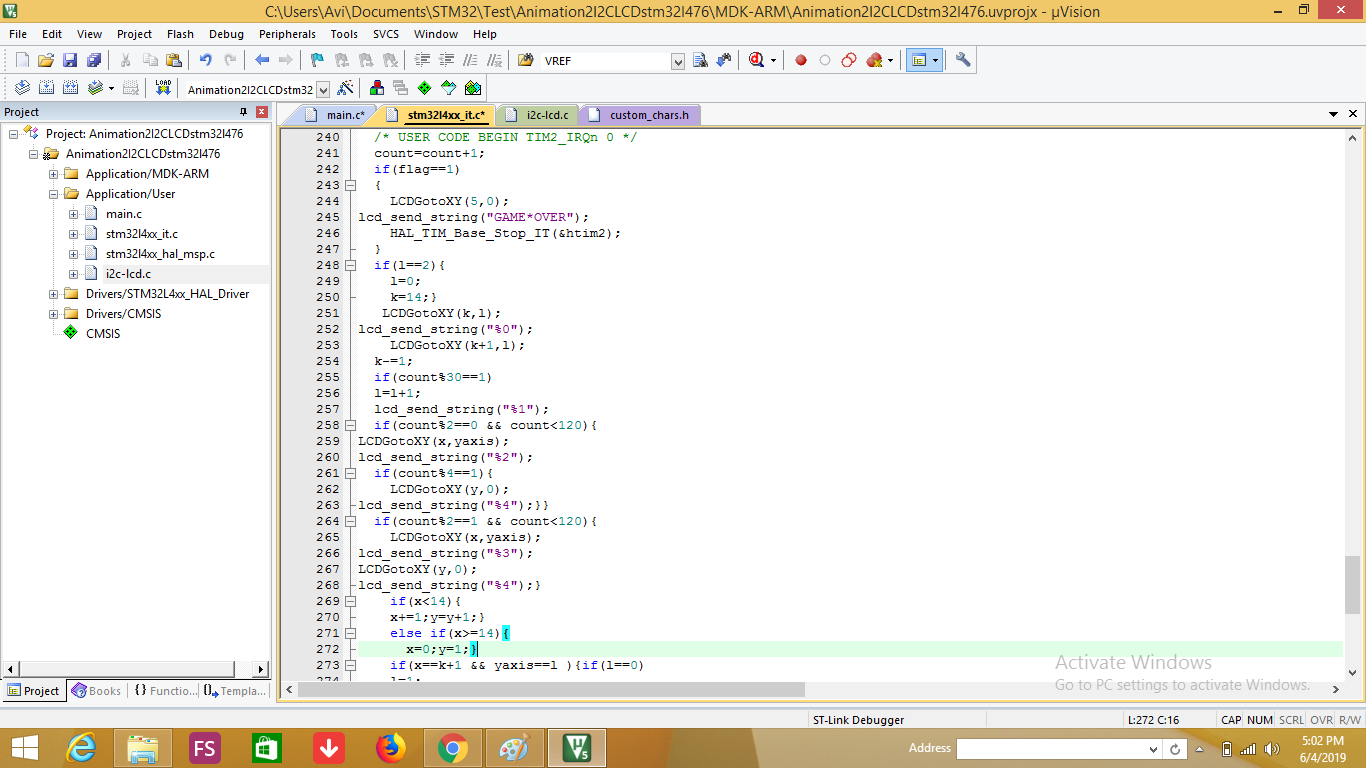This screenshot has height=768, width=1366.
Task: Click the Save All icon
Action: point(94,60)
